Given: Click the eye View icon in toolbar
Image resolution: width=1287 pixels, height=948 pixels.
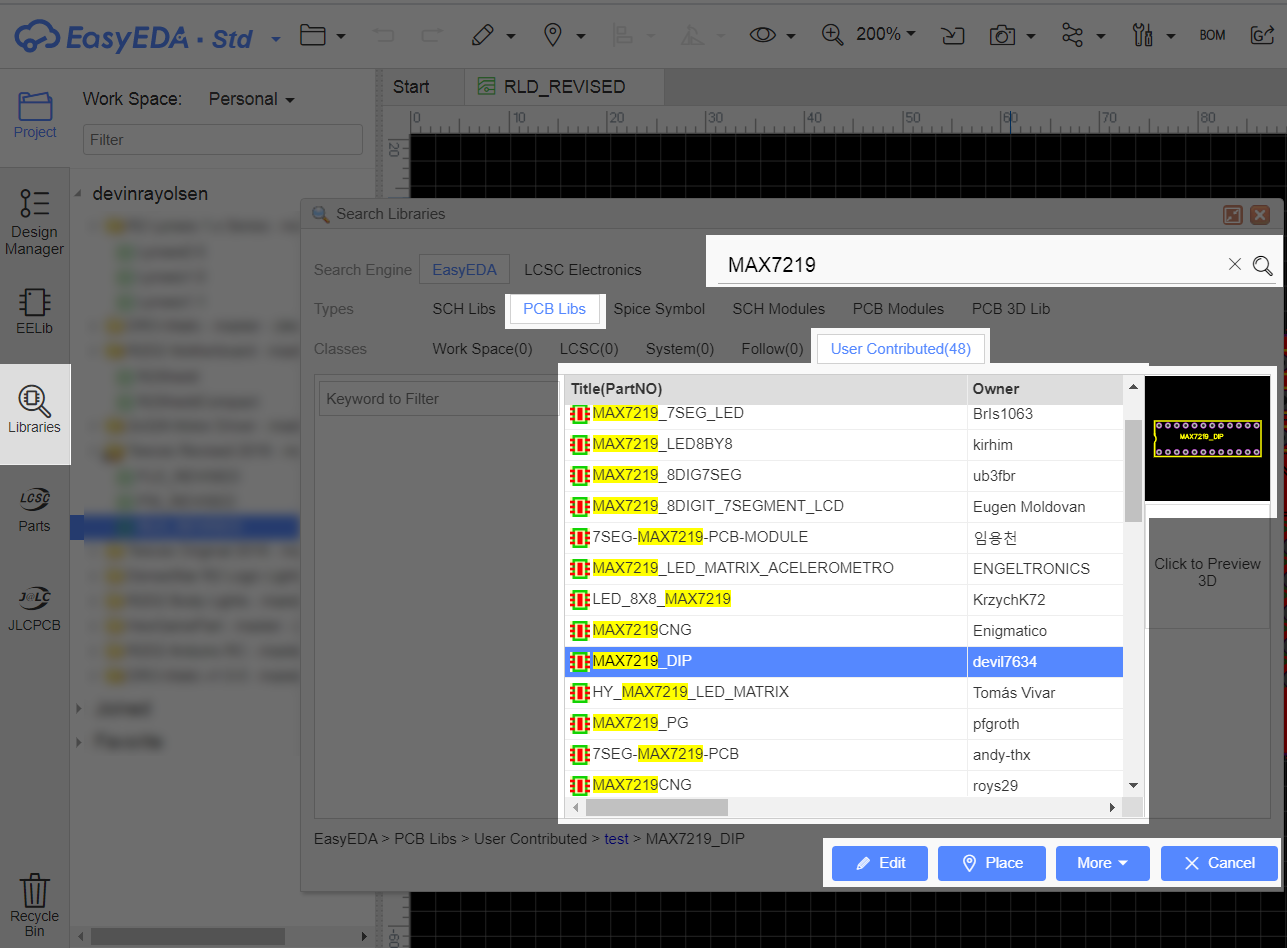Looking at the screenshot, I should coord(763,35).
